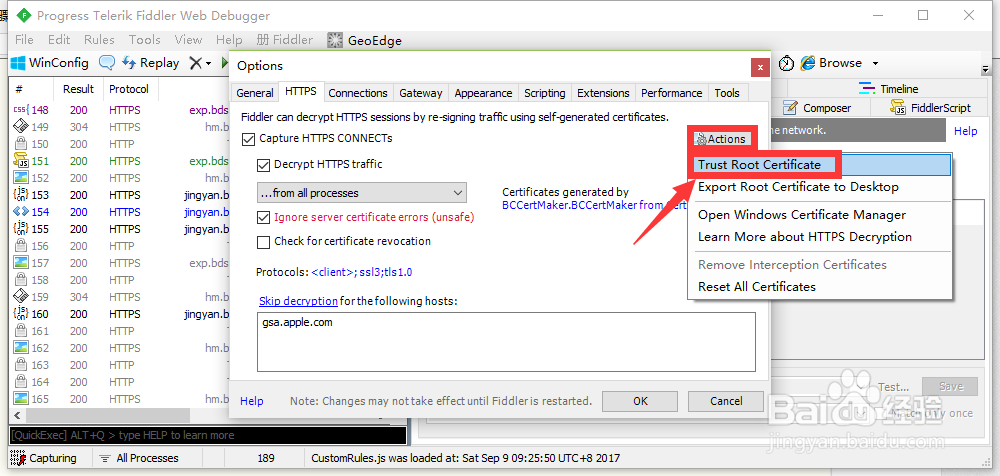Switch to the Scripting tab
1000x476 pixels.
tap(545, 93)
